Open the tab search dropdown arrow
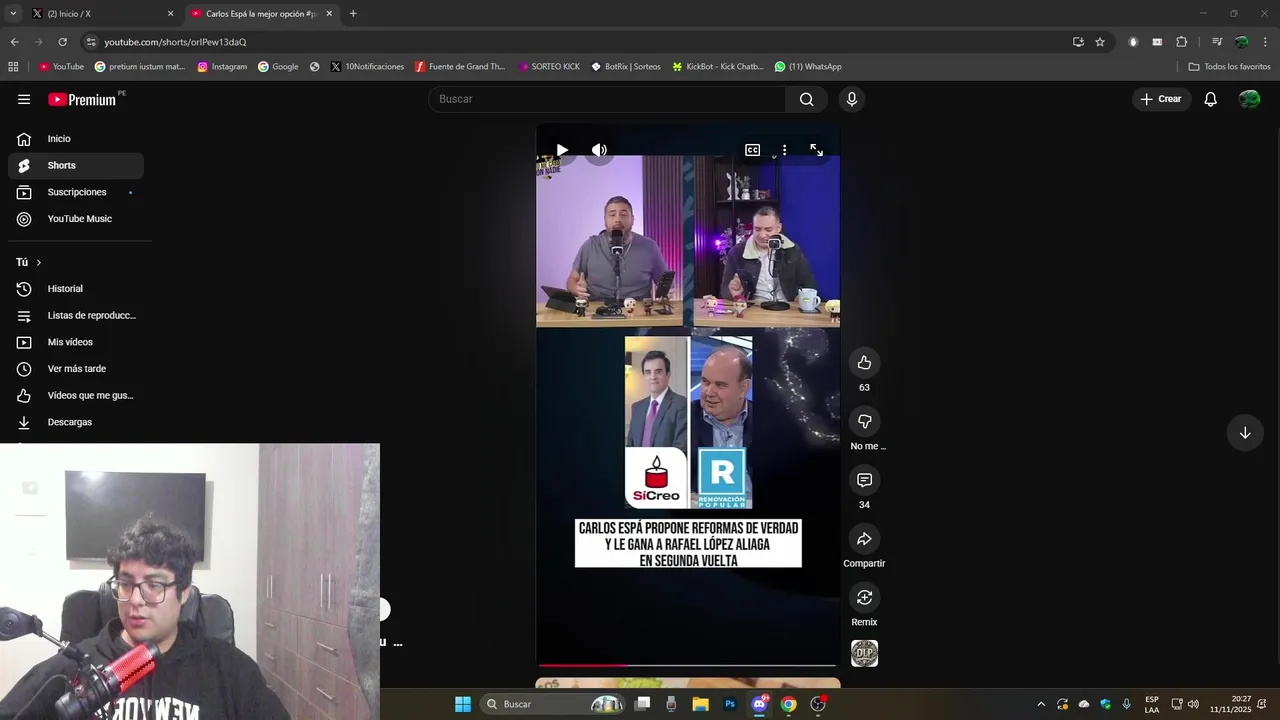The width and height of the screenshot is (1280, 720). (x=13, y=14)
